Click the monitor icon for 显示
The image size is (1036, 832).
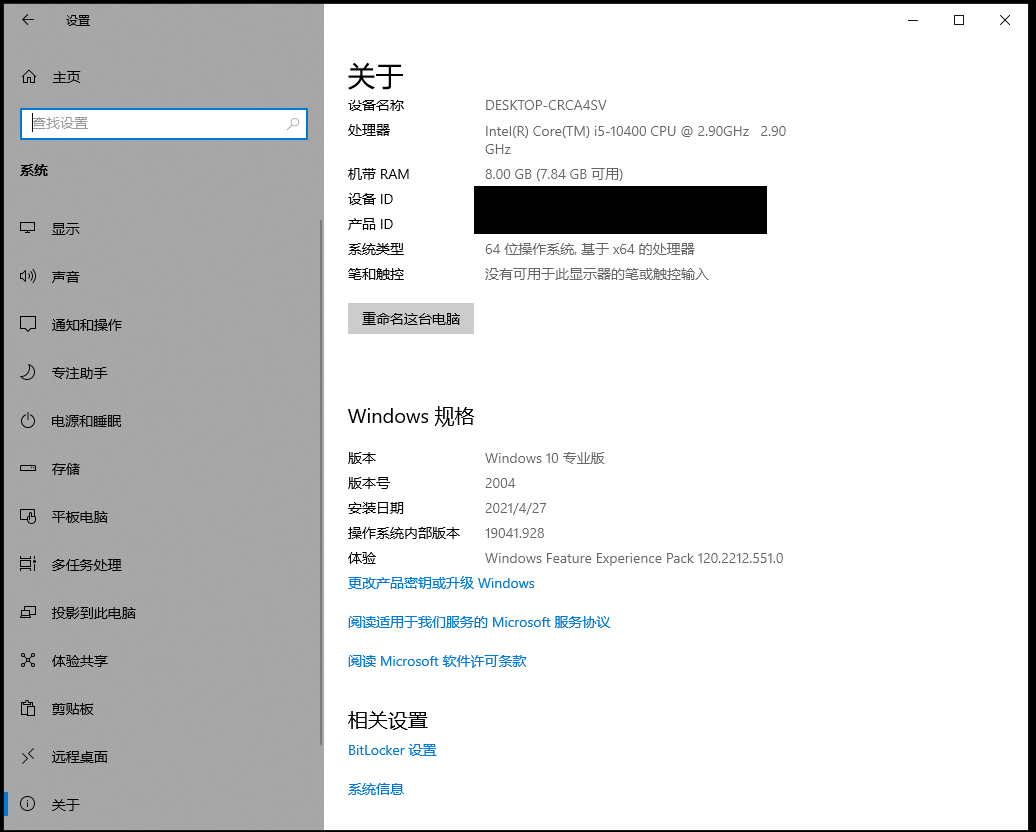28,228
